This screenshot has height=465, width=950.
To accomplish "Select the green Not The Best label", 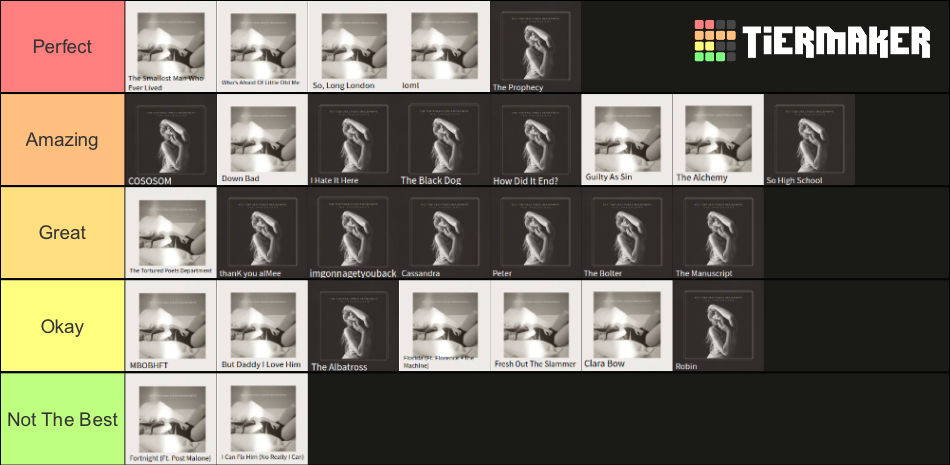I will [62, 419].
